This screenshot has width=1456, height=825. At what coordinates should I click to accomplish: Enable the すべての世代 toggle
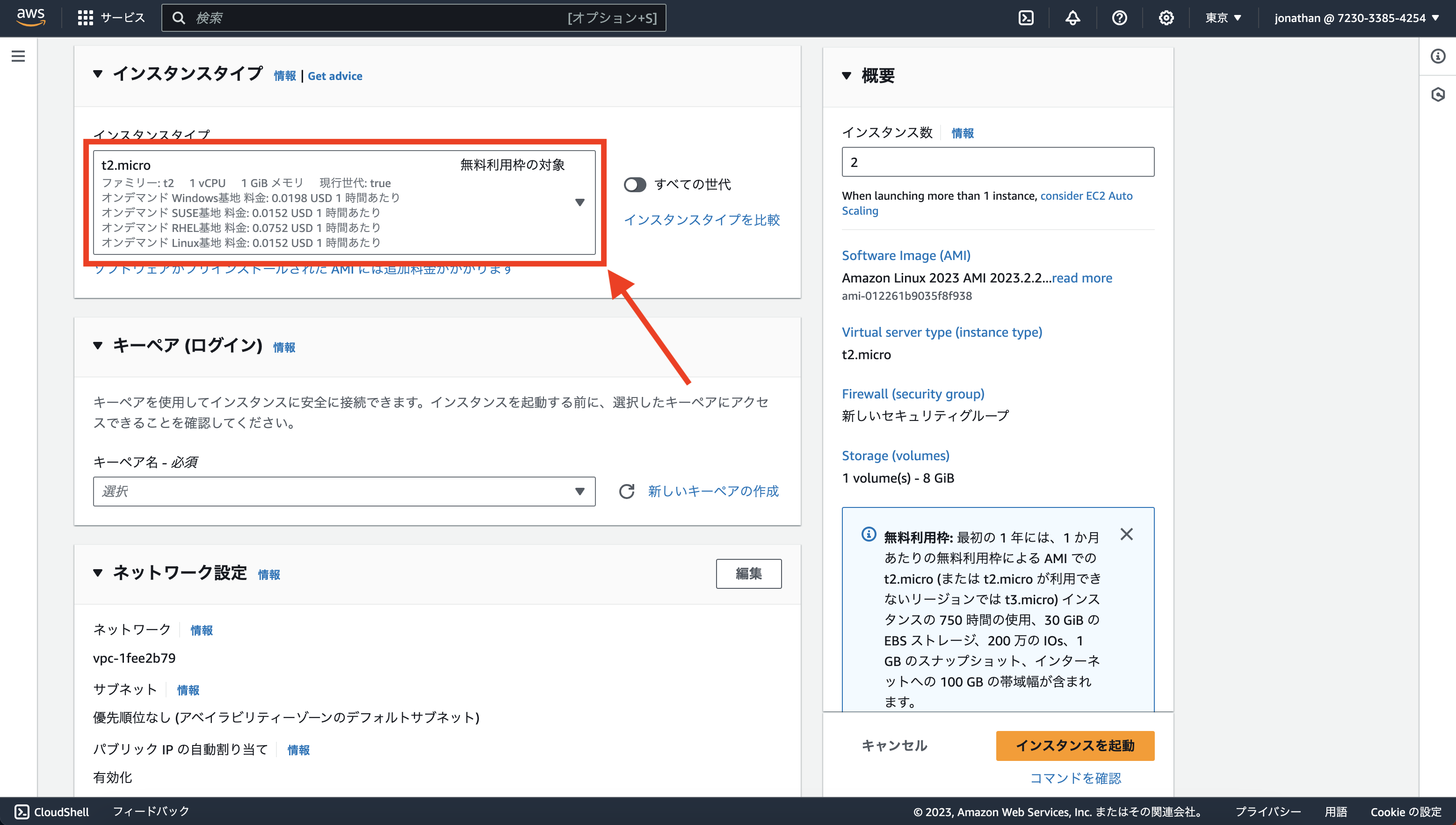click(635, 184)
